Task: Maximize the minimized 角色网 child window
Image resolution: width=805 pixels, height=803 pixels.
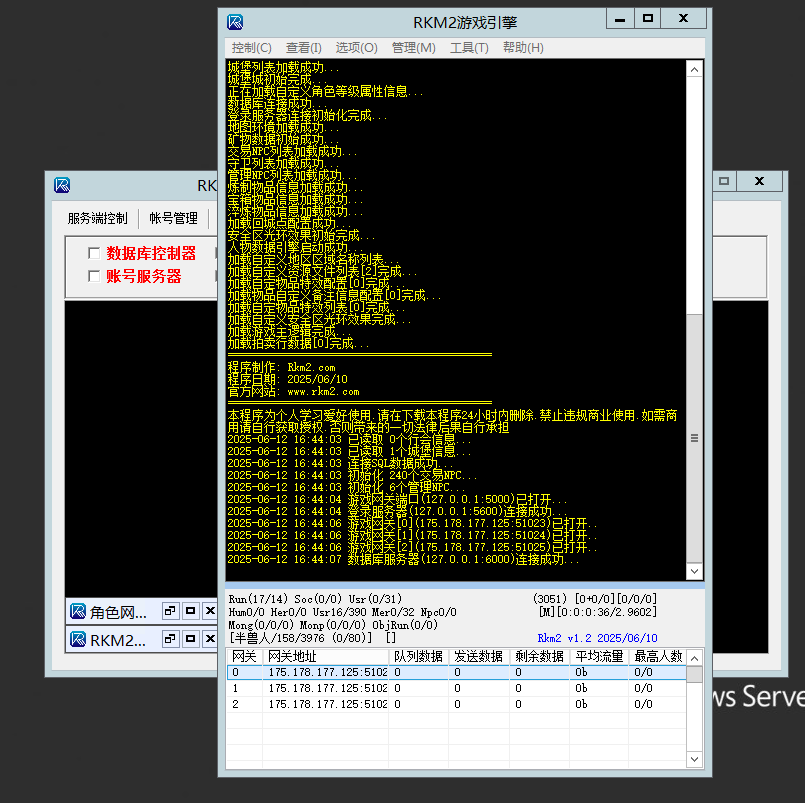Action: click(190, 611)
